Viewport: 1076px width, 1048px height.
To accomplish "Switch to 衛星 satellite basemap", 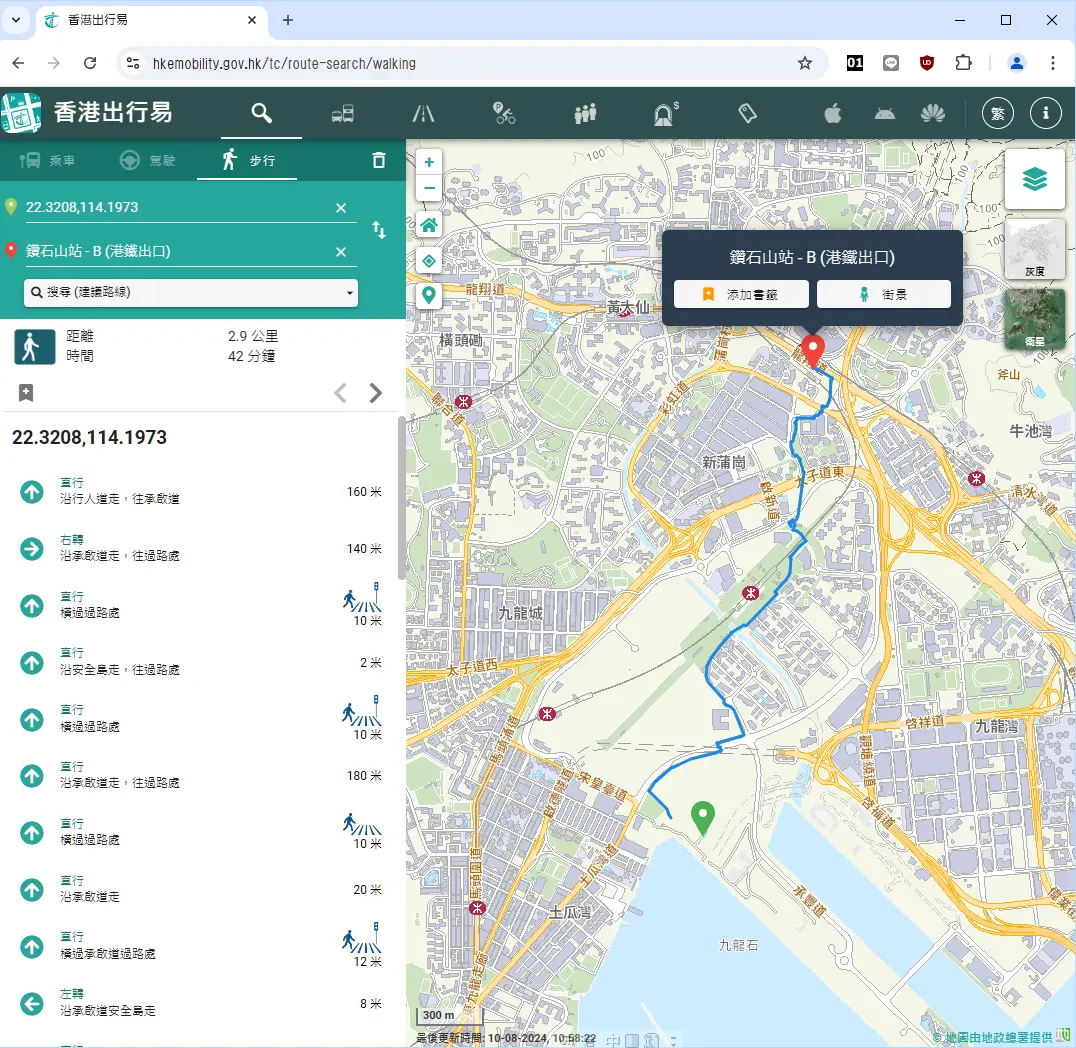I will [1034, 319].
